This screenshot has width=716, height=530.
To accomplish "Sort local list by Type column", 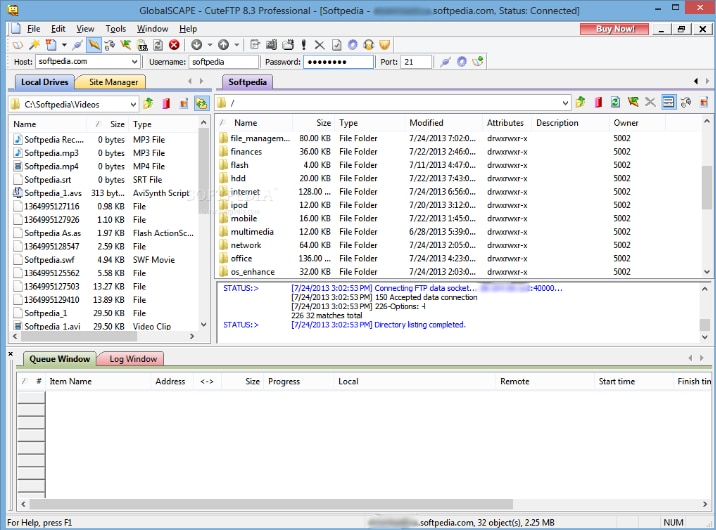I will 164,124.
